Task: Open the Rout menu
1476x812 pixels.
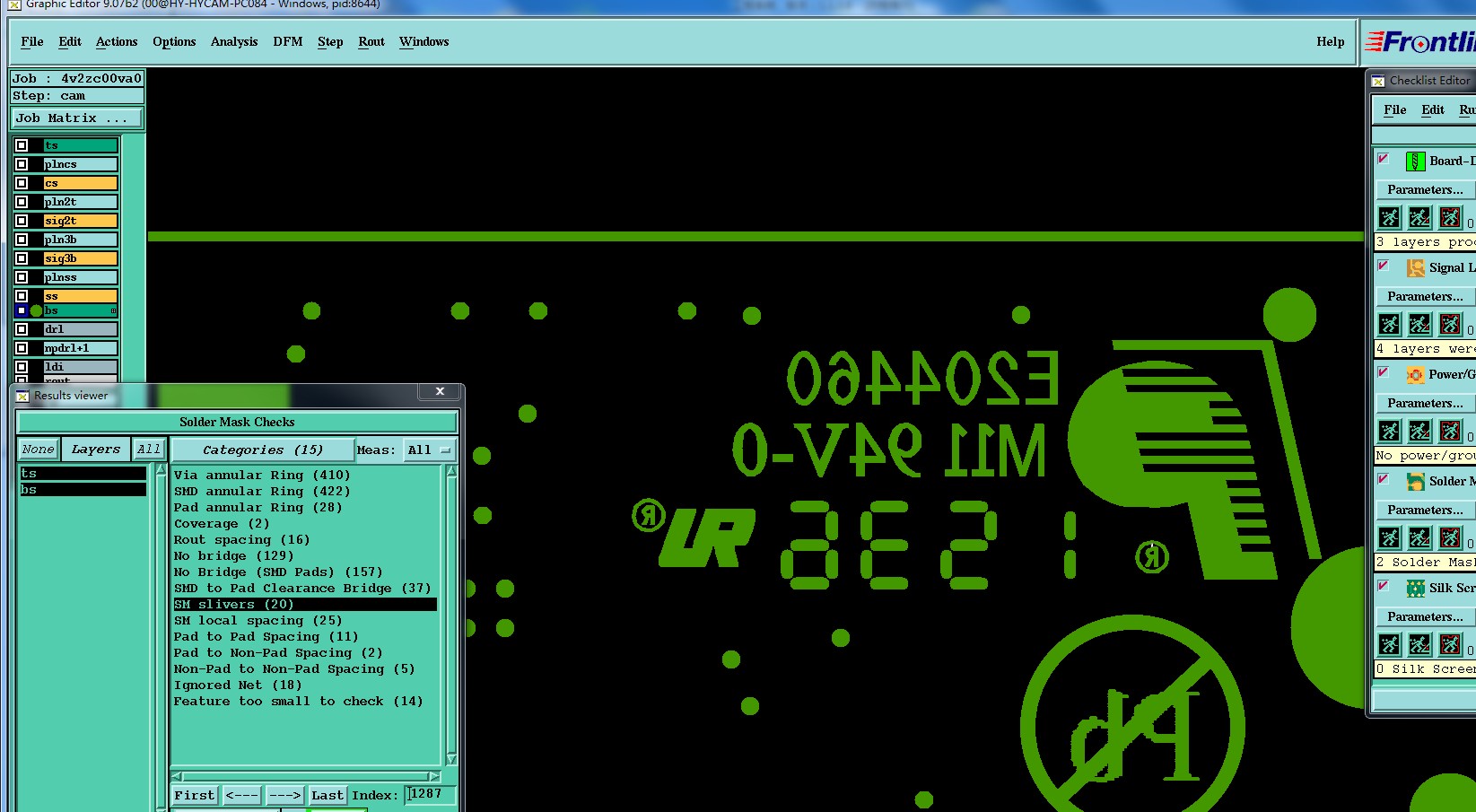Action: 371,41
